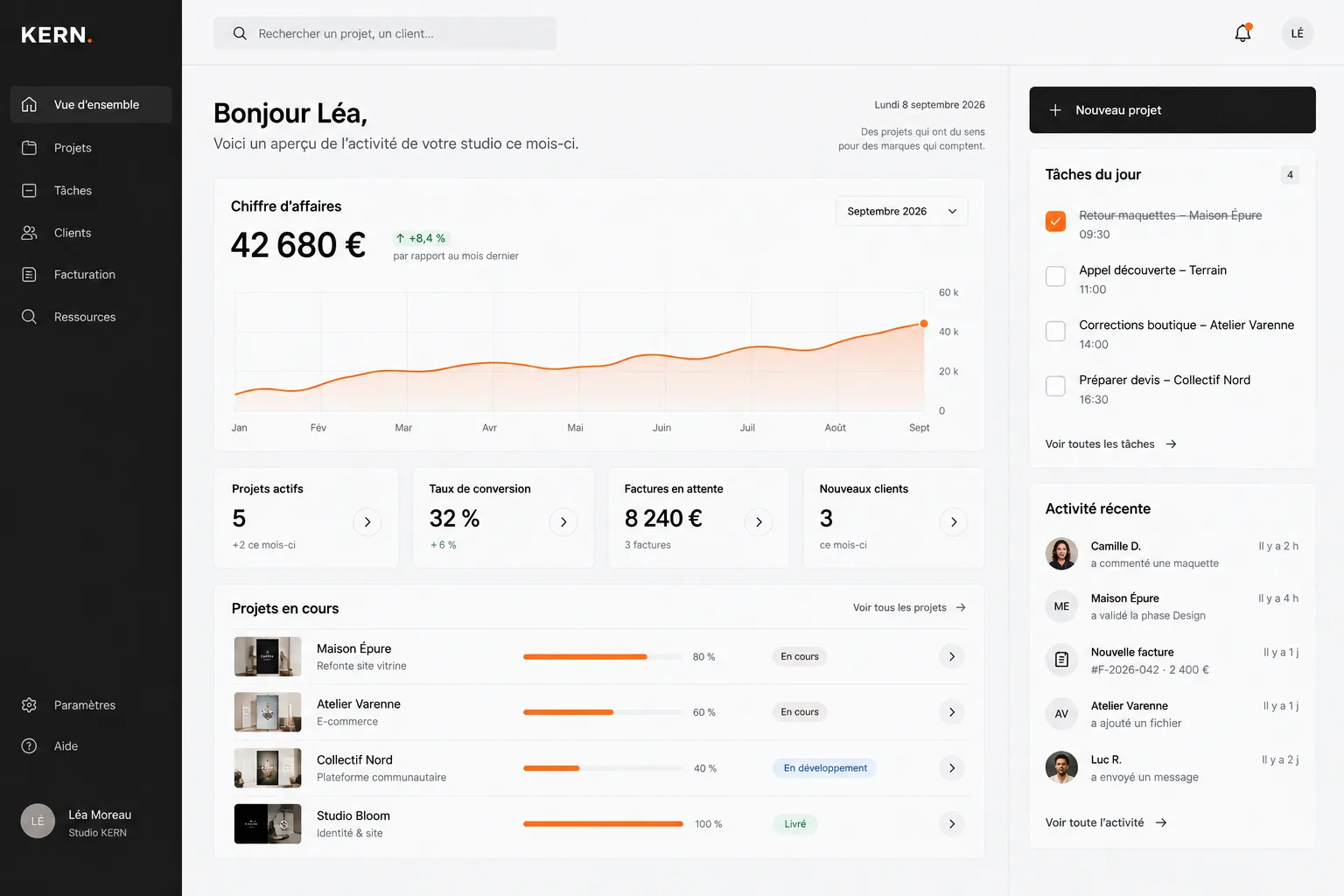Click Voir toutes les tâches link
Screen dimensions: 1344x896
click(1111, 444)
